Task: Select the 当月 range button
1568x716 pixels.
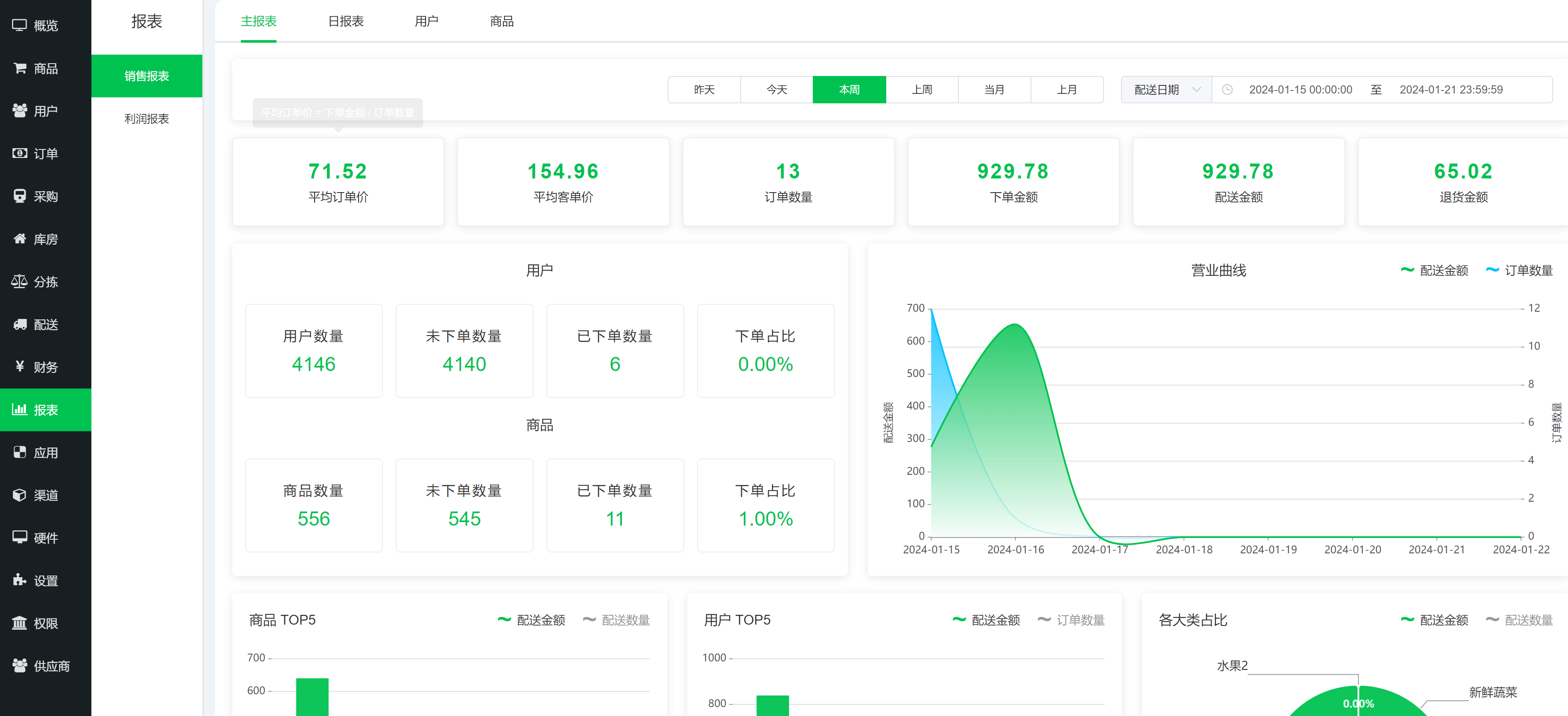Action: coord(995,90)
